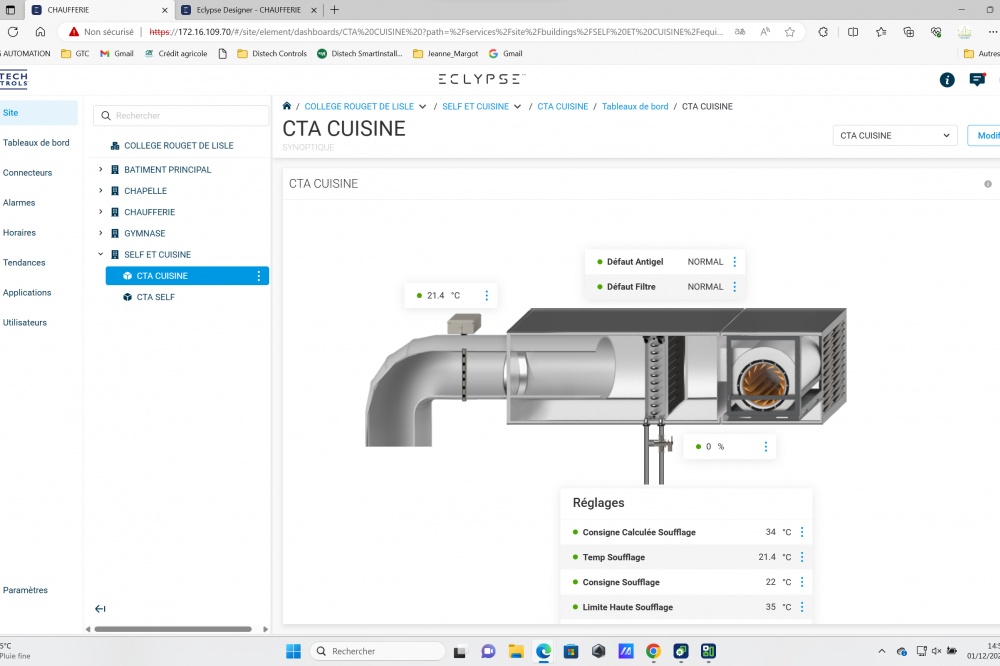Click Tableaux de bord breadcrumb link

[x=635, y=107]
